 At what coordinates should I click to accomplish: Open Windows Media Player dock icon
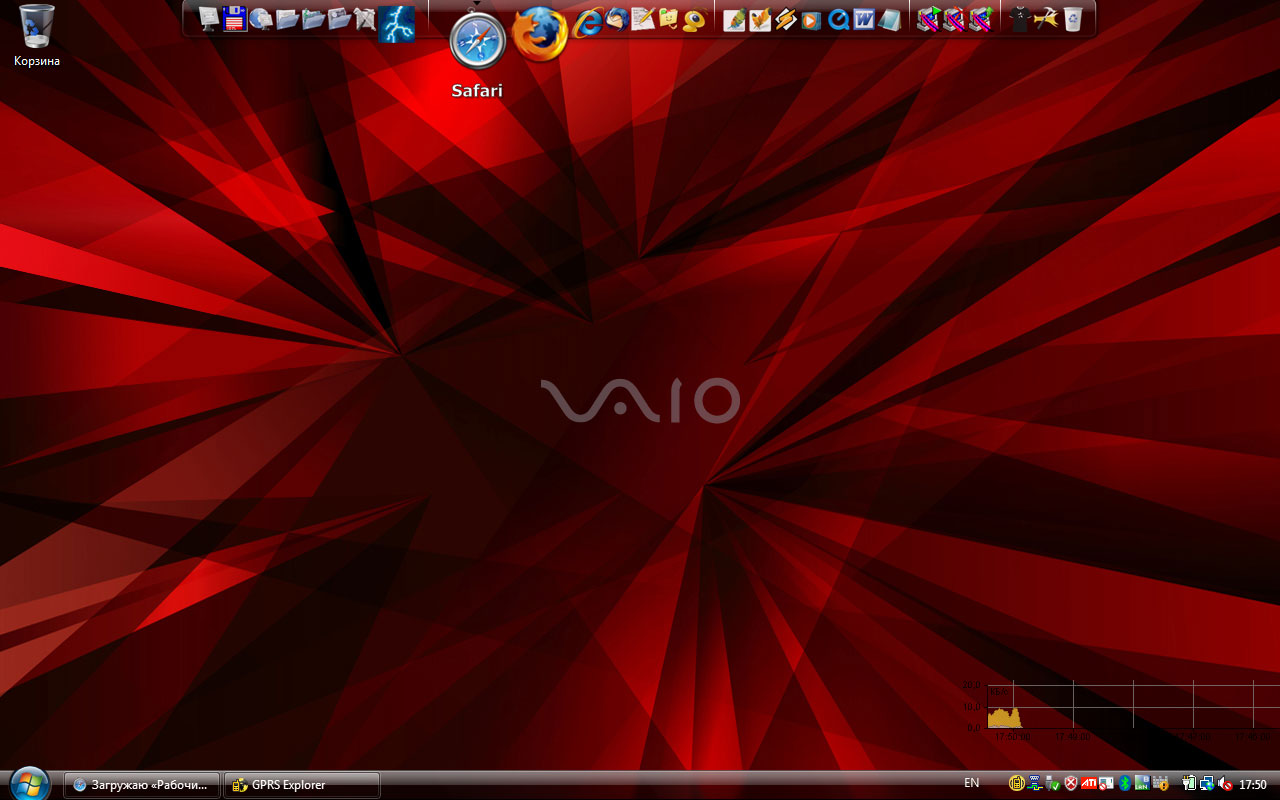click(x=811, y=19)
